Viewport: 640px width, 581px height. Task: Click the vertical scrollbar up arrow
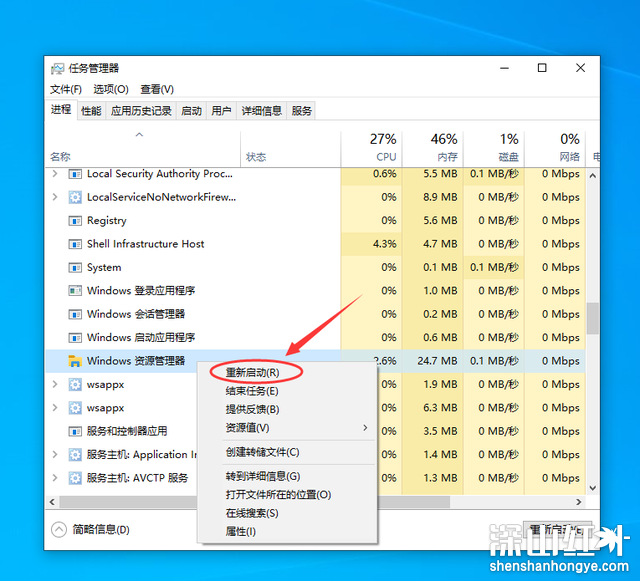593,176
